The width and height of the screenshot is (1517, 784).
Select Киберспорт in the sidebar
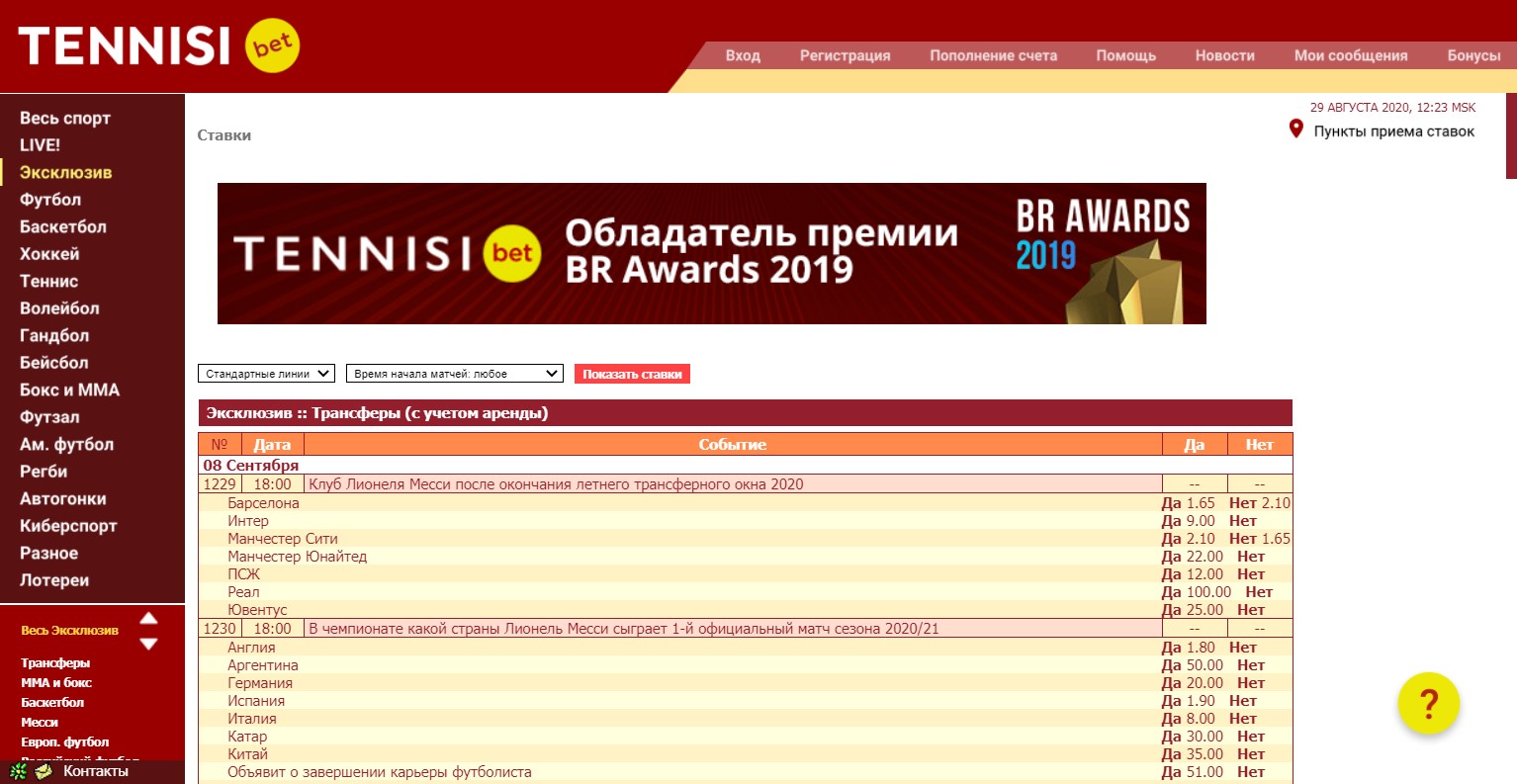tap(68, 526)
